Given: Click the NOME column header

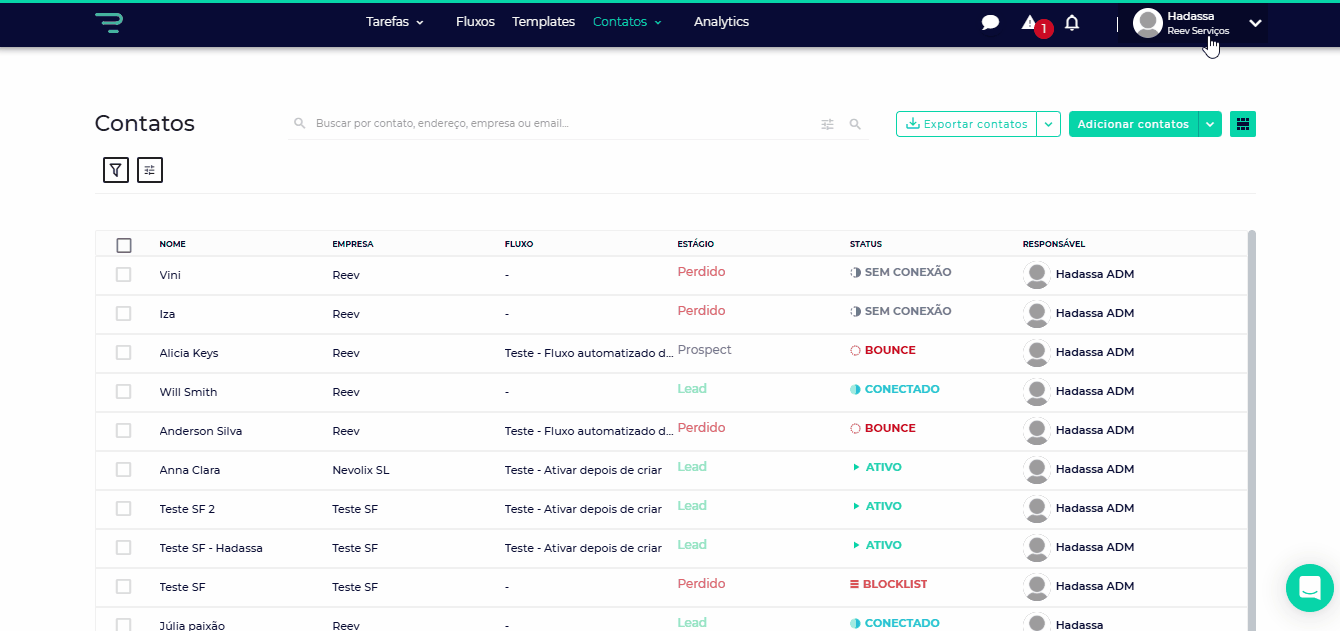Looking at the screenshot, I should pos(172,244).
